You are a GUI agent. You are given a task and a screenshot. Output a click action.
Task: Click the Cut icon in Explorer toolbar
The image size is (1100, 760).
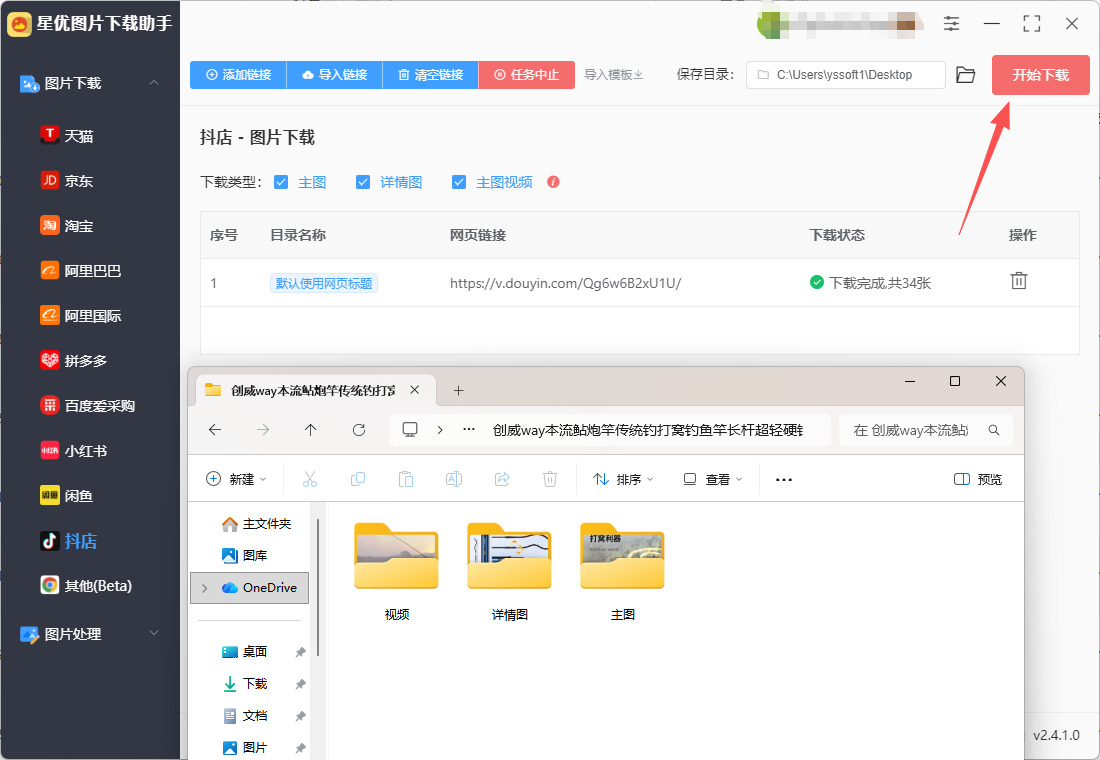pyautogui.click(x=309, y=479)
